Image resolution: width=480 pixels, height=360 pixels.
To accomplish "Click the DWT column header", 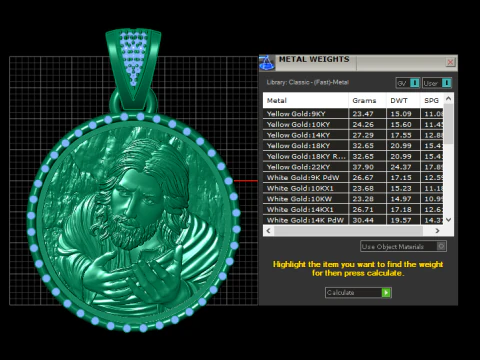I will click(x=403, y=100).
